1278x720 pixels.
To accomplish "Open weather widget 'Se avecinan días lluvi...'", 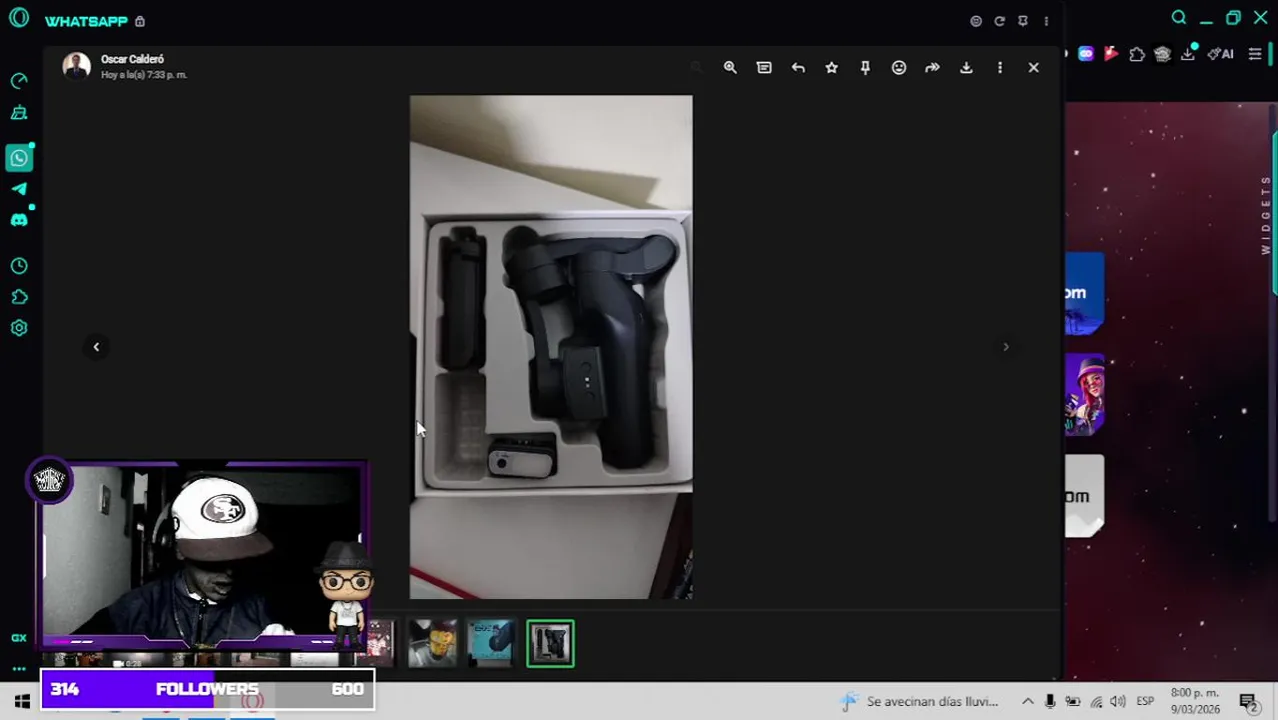I will click(x=920, y=701).
